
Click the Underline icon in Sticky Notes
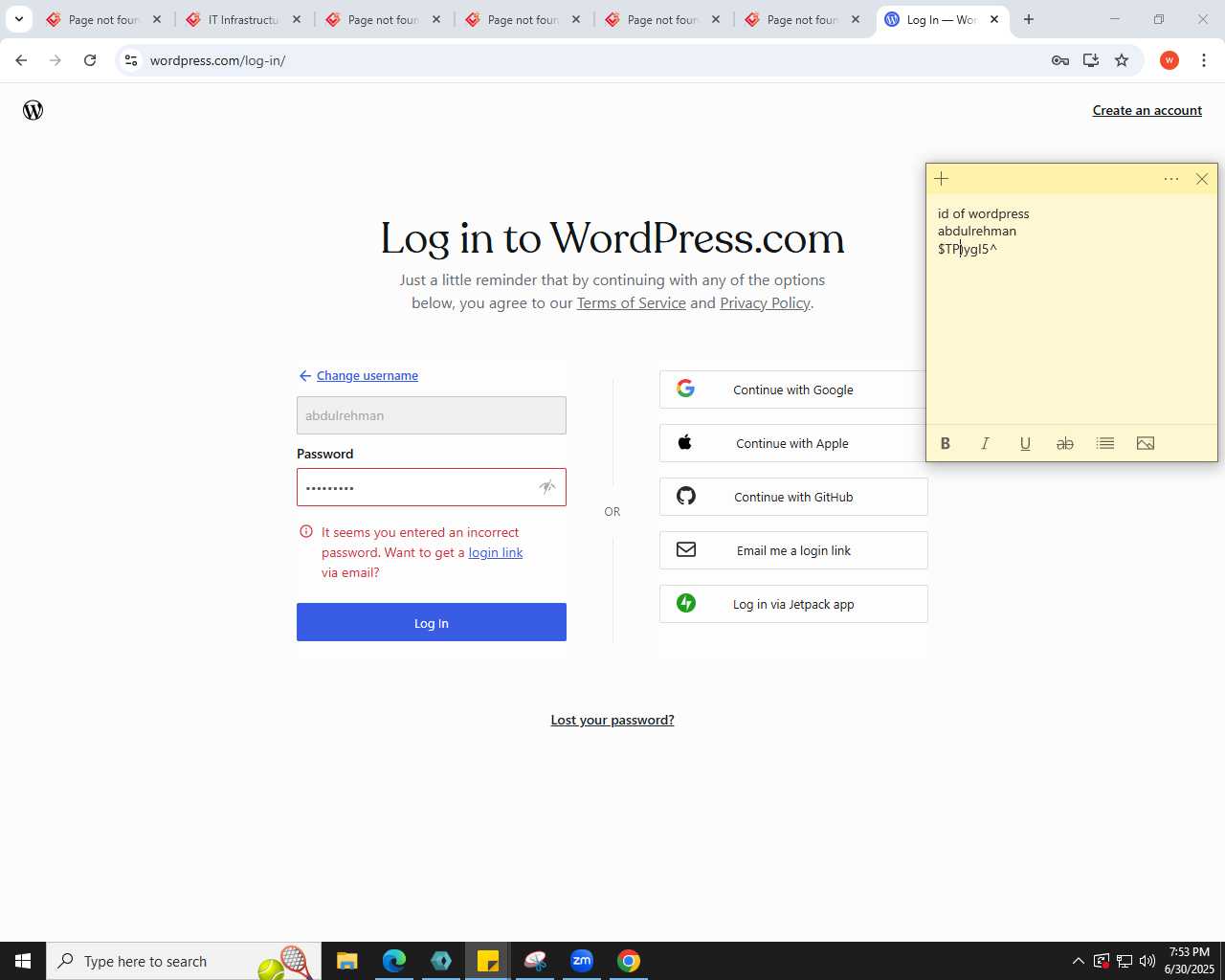(1025, 443)
